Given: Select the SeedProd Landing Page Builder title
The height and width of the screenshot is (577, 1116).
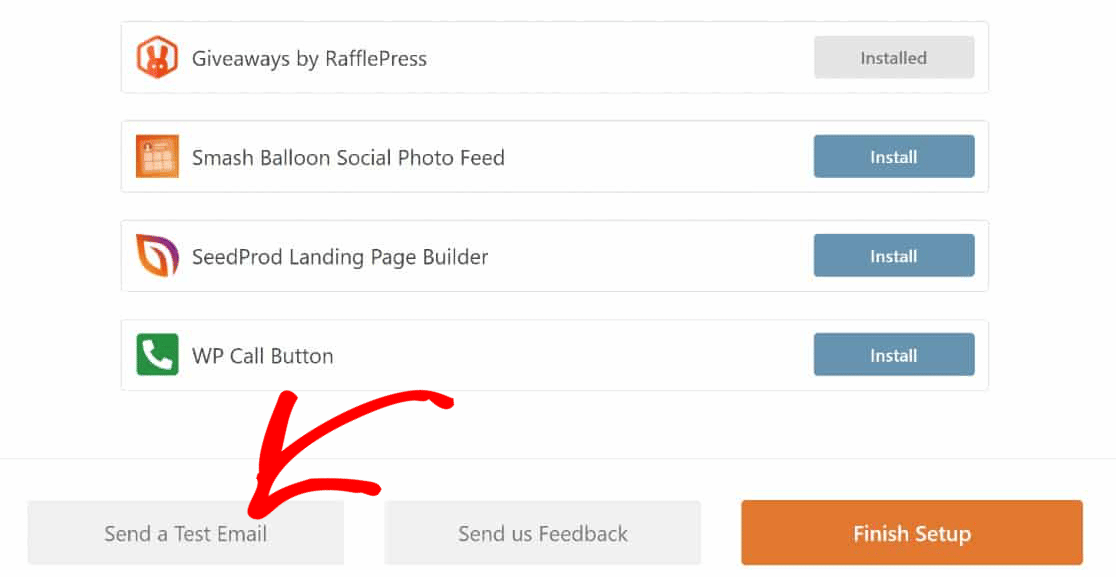Looking at the screenshot, I should [x=340, y=257].
